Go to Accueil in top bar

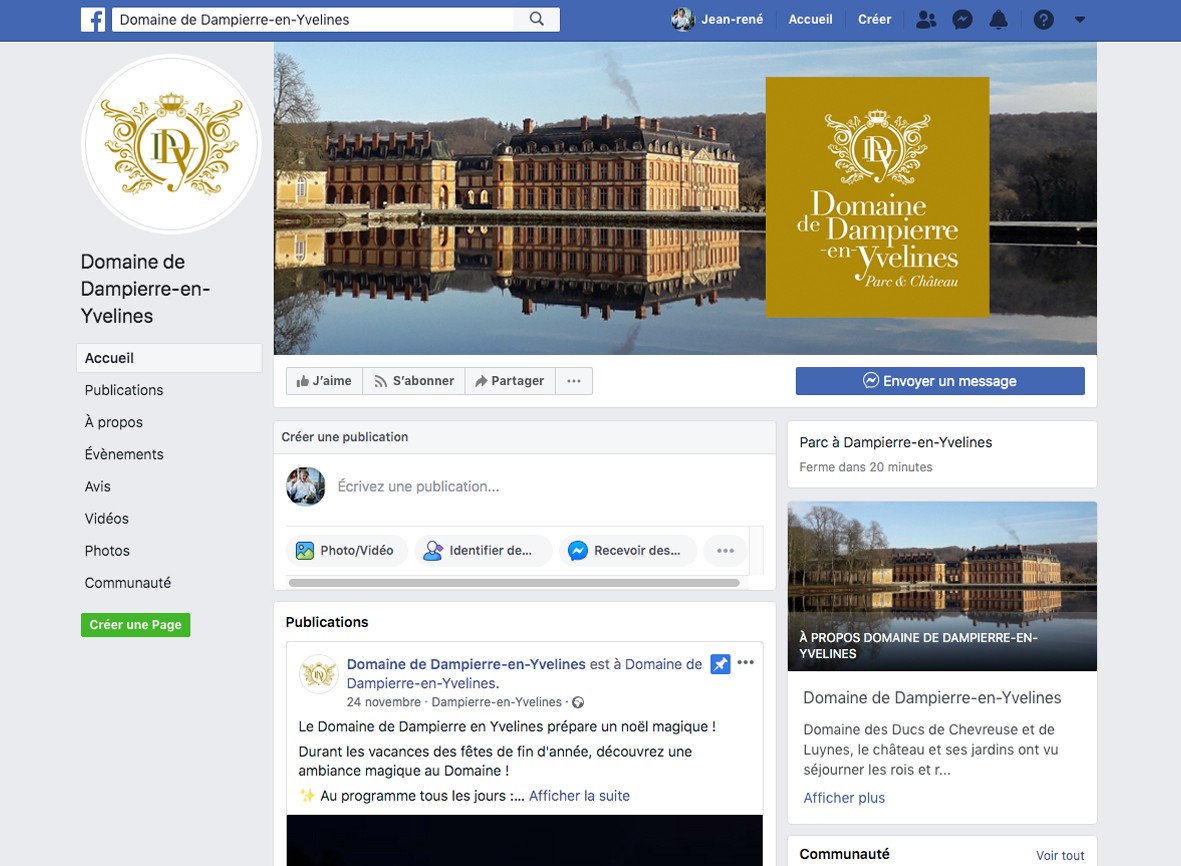point(810,20)
